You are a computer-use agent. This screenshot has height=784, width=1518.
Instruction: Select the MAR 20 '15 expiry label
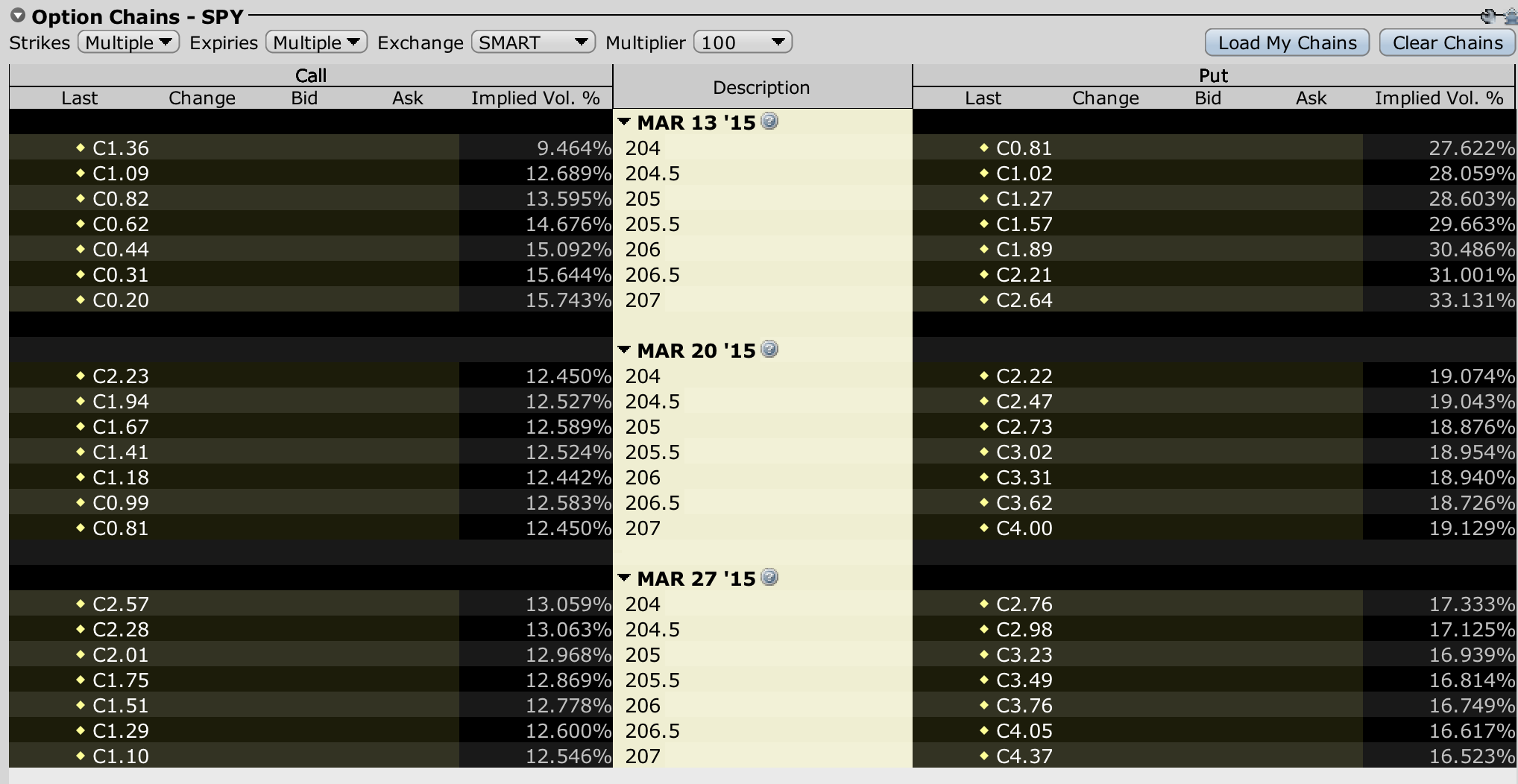[x=696, y=350]
